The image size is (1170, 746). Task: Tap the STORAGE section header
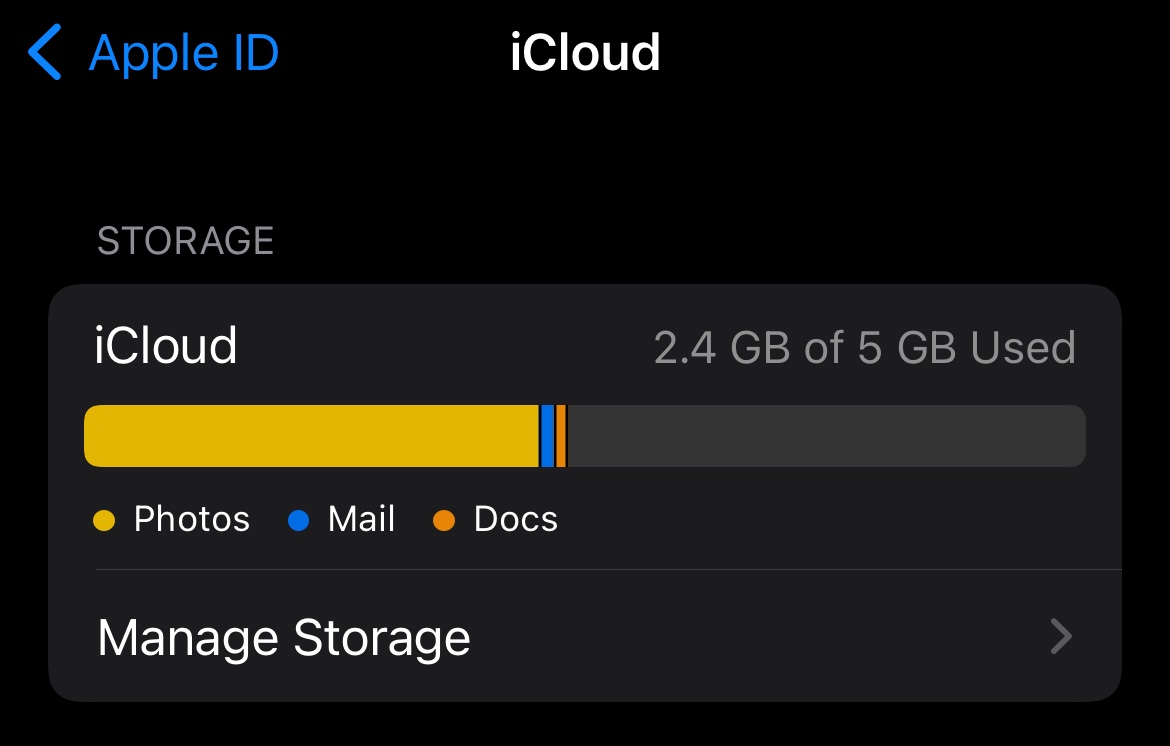[x=185, y=241]
